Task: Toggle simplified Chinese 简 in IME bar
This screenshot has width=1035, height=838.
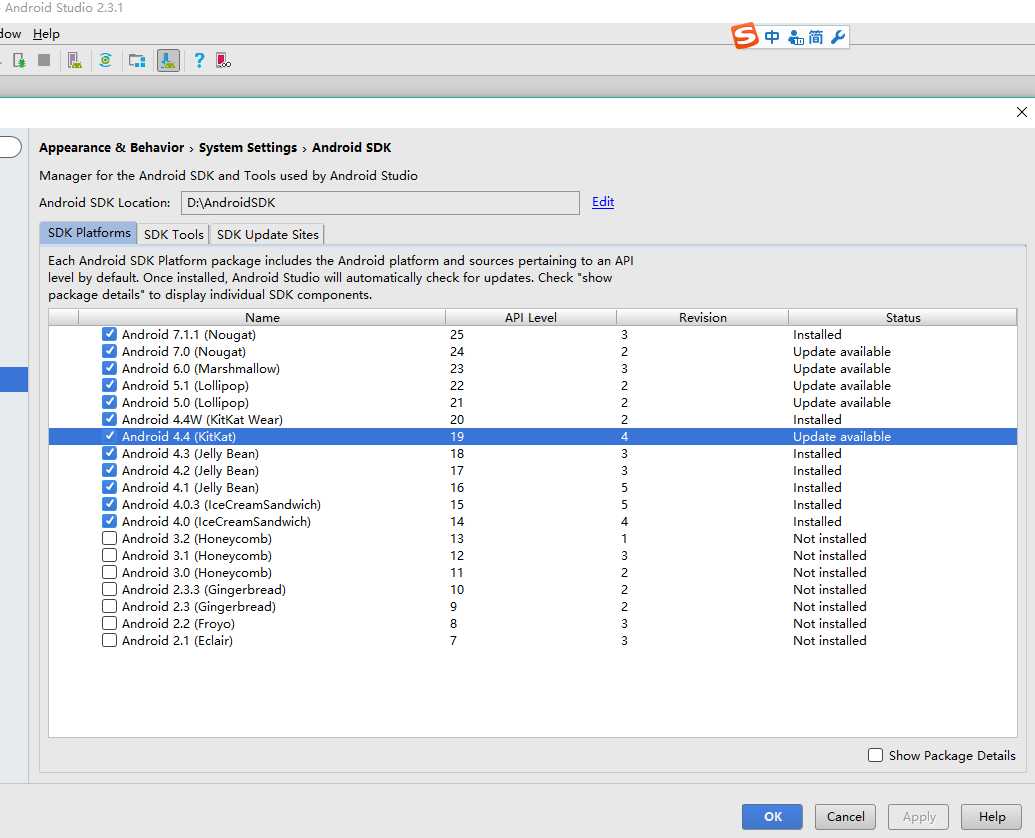Action: coord(816,37)
